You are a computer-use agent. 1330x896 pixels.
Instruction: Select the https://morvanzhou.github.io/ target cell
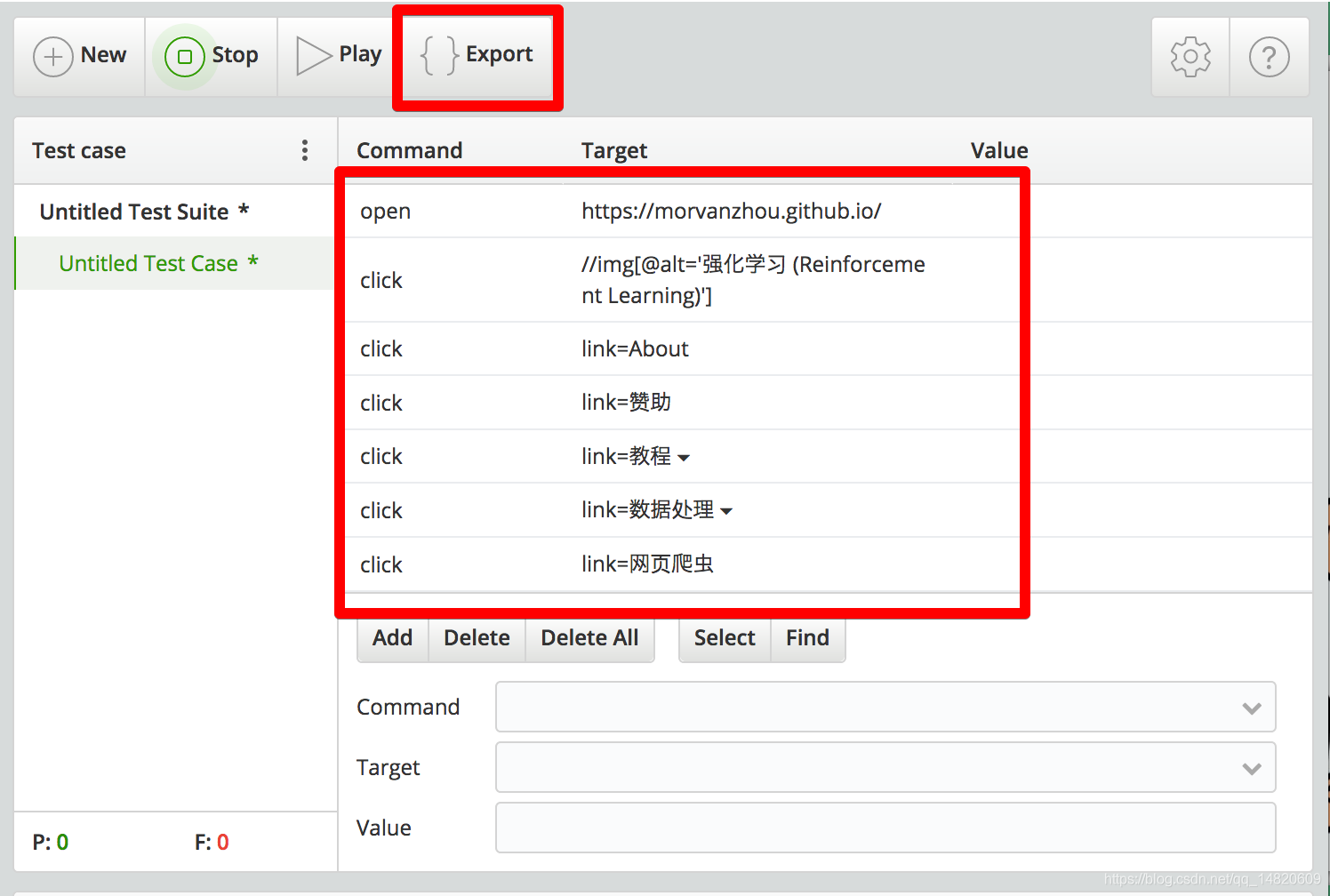click(x=731, y=212)
